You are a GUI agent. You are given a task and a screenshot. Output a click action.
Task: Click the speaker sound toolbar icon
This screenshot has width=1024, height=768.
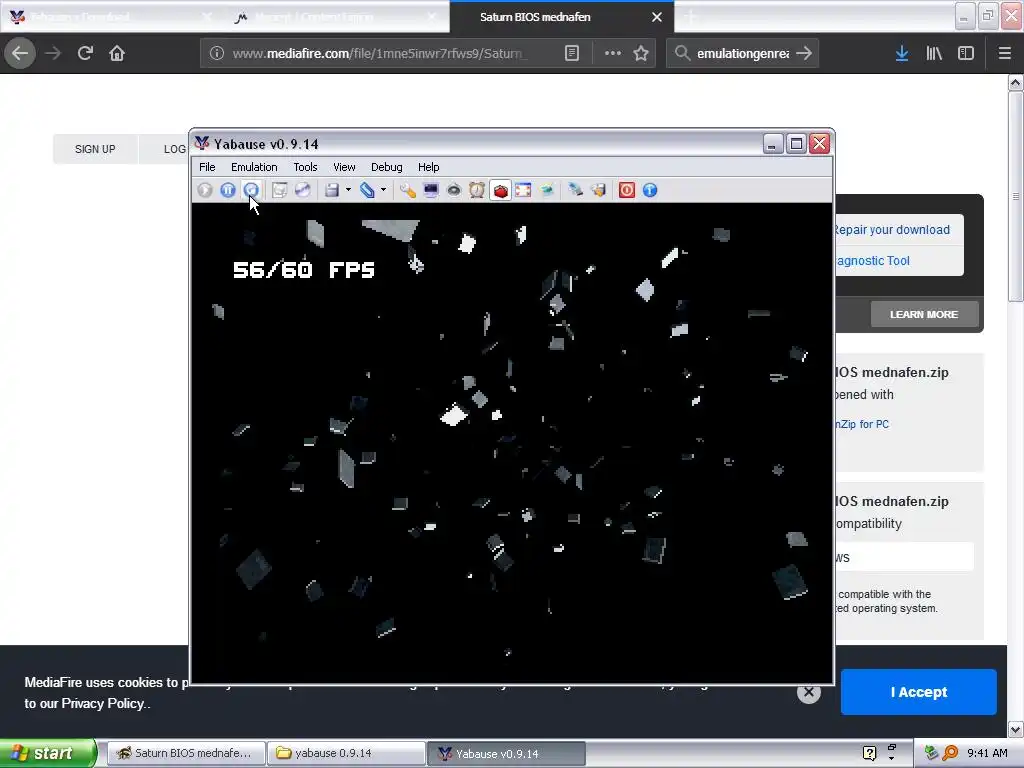(x=454, y=190)
